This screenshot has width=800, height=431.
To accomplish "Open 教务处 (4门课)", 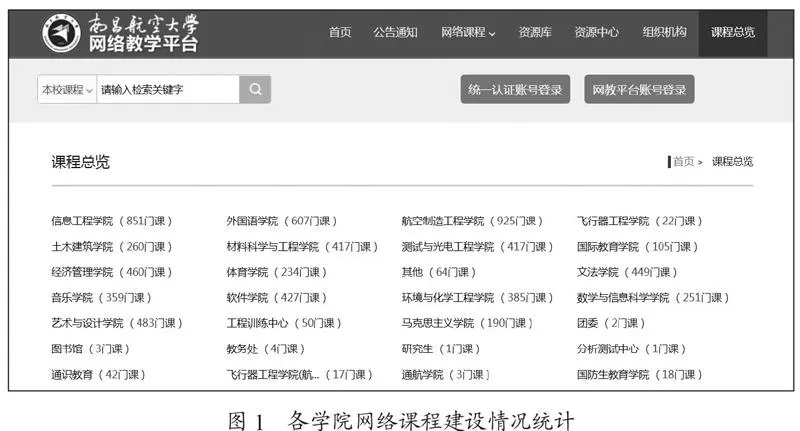I will point(266,349).
